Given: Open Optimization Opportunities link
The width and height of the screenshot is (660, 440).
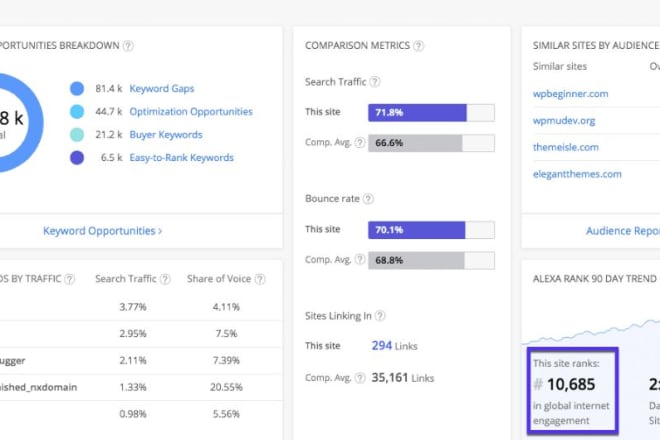Looking at the screenshot, I should click(x=191, y=112).
